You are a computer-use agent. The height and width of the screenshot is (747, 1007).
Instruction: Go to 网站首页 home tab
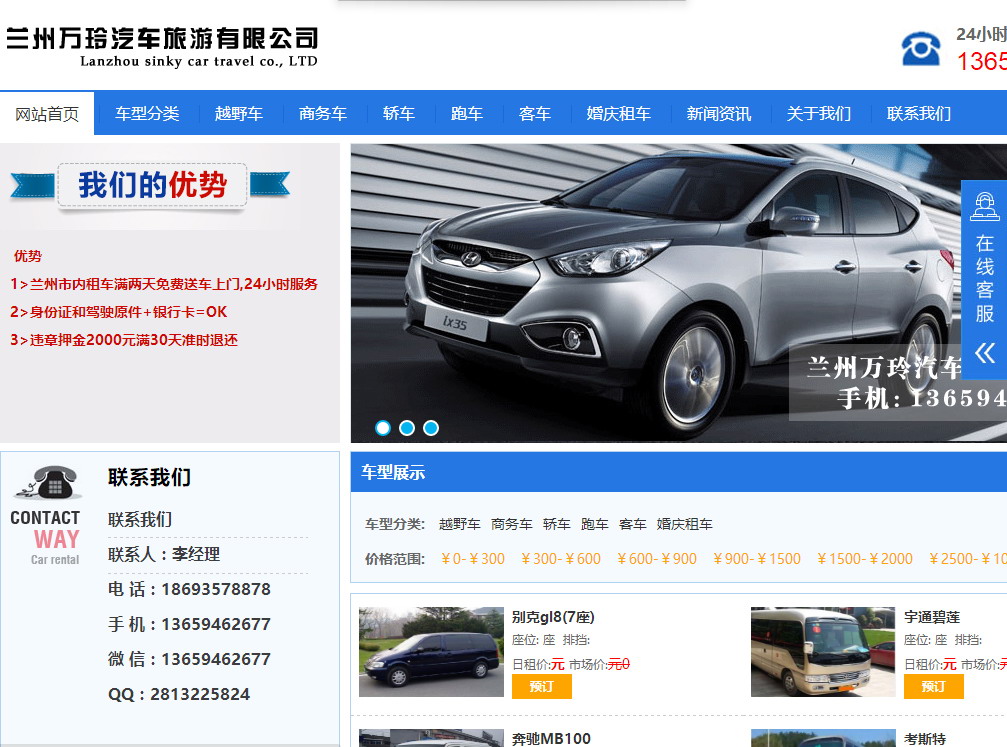[x=47, y=114]
